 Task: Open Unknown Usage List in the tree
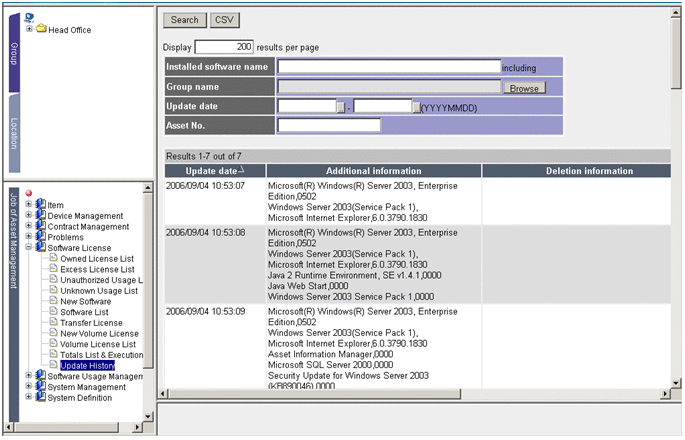click(98, 290)
